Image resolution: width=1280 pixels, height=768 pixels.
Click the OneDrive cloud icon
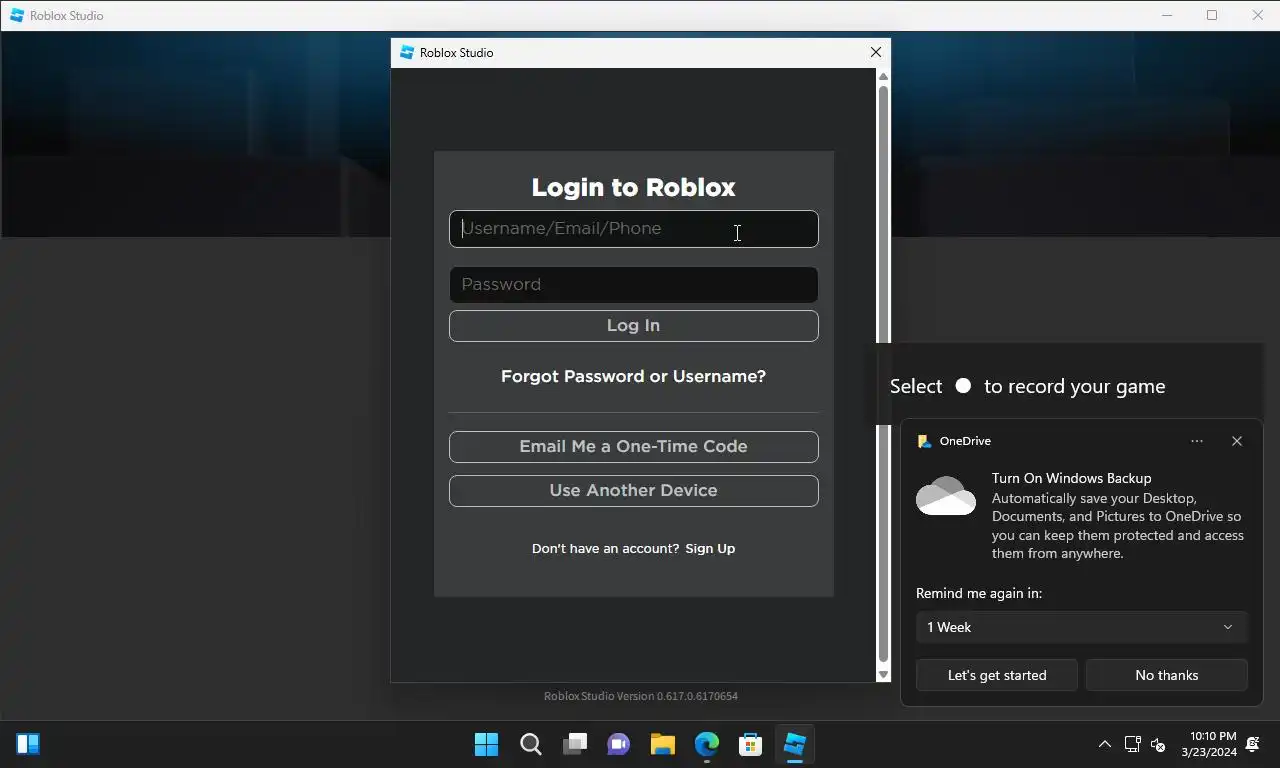[x=946, y=496]
